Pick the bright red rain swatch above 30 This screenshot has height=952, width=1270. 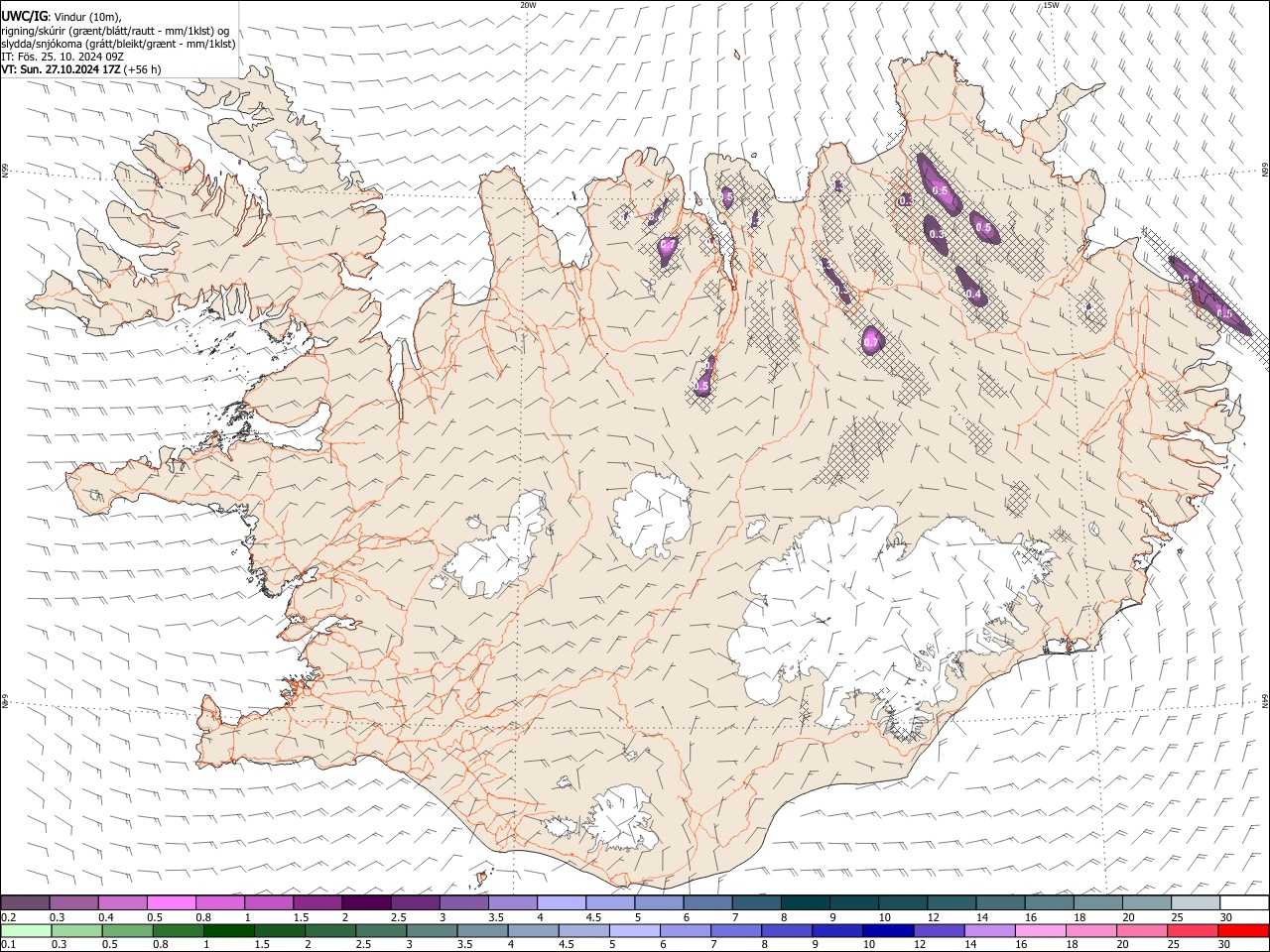tap(1243, 930)
